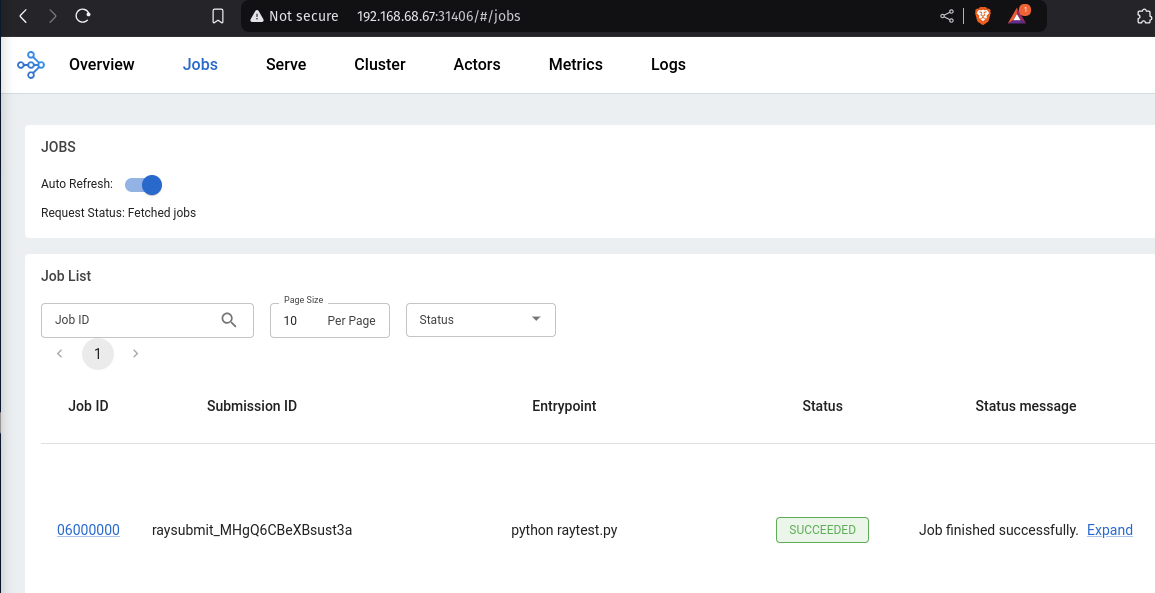1155x593 pixels.
Task: Click the bookmark icon in address bar
Action: tap(218, 16)
